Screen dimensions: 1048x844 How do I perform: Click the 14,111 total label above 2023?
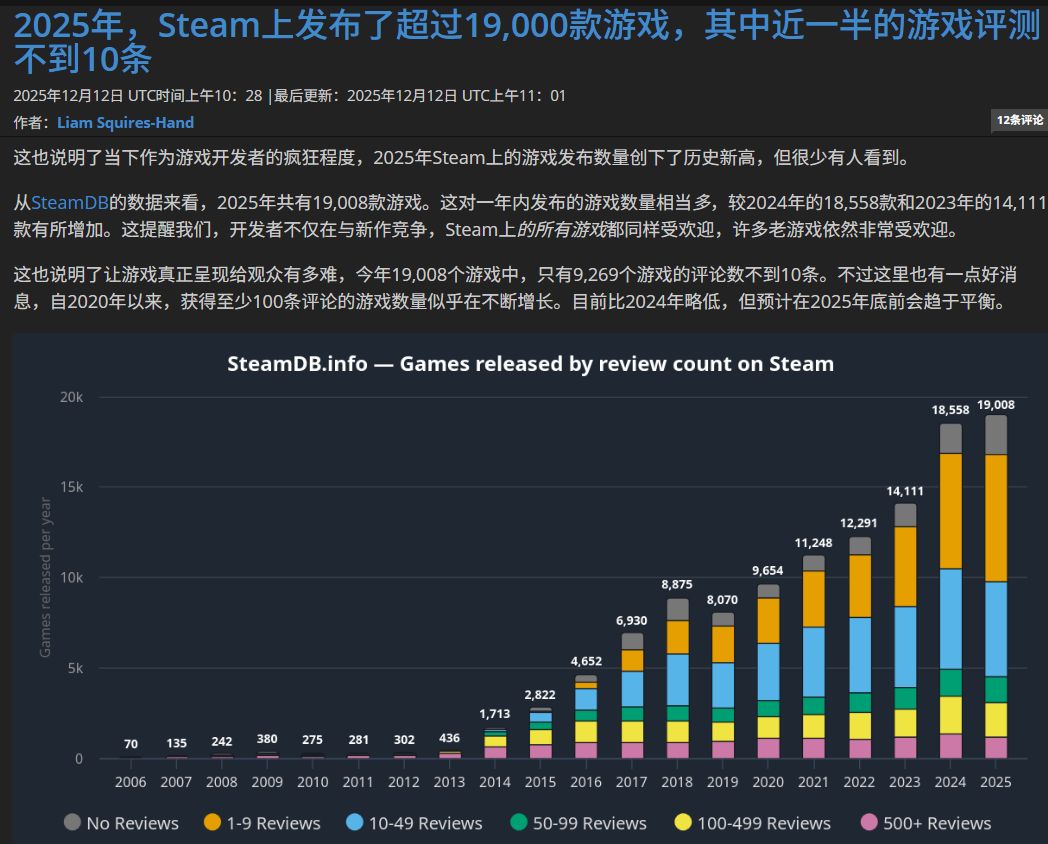(x=905, y=491)
